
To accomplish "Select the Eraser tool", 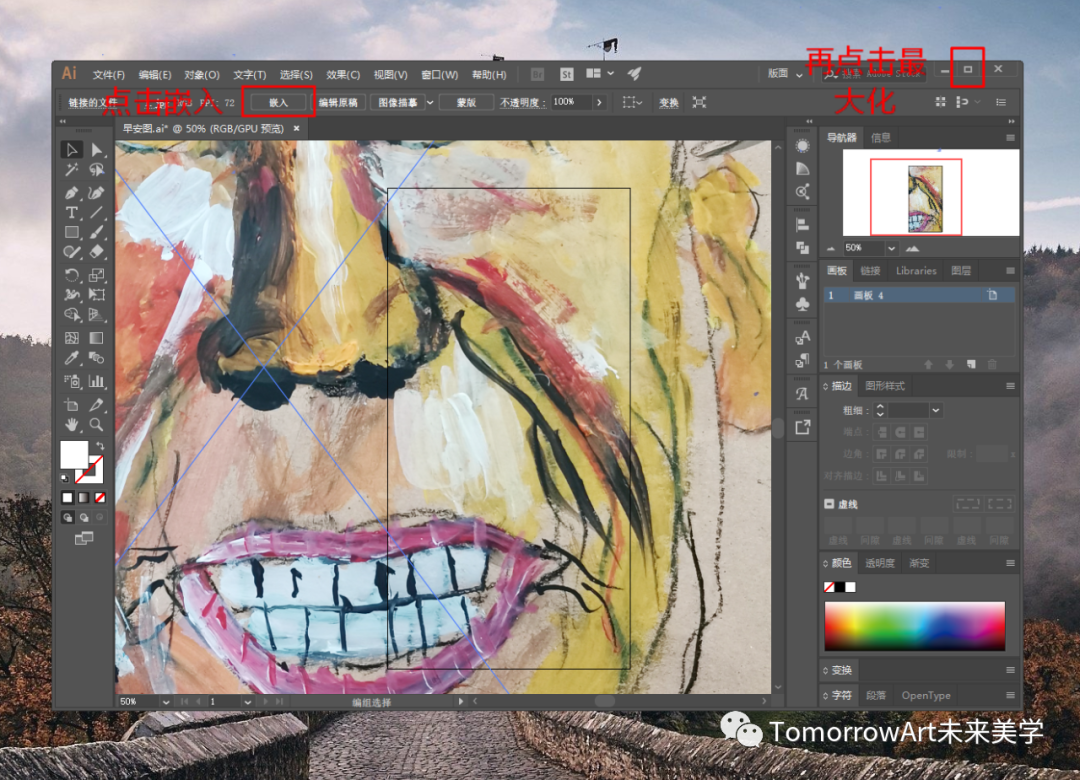I will coord(96,252).
